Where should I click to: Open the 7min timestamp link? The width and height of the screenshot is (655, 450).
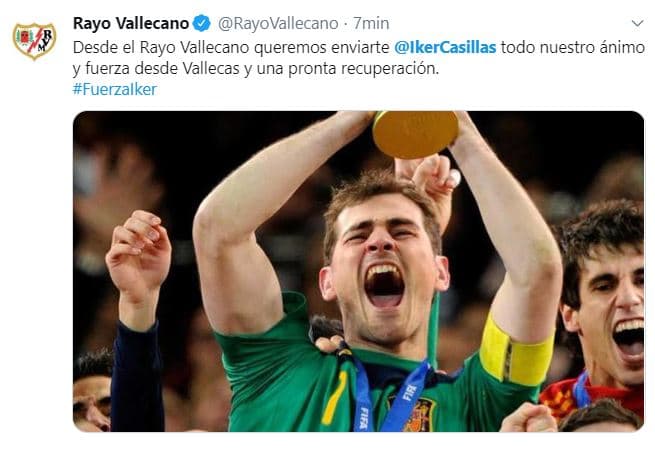[371, 23]
